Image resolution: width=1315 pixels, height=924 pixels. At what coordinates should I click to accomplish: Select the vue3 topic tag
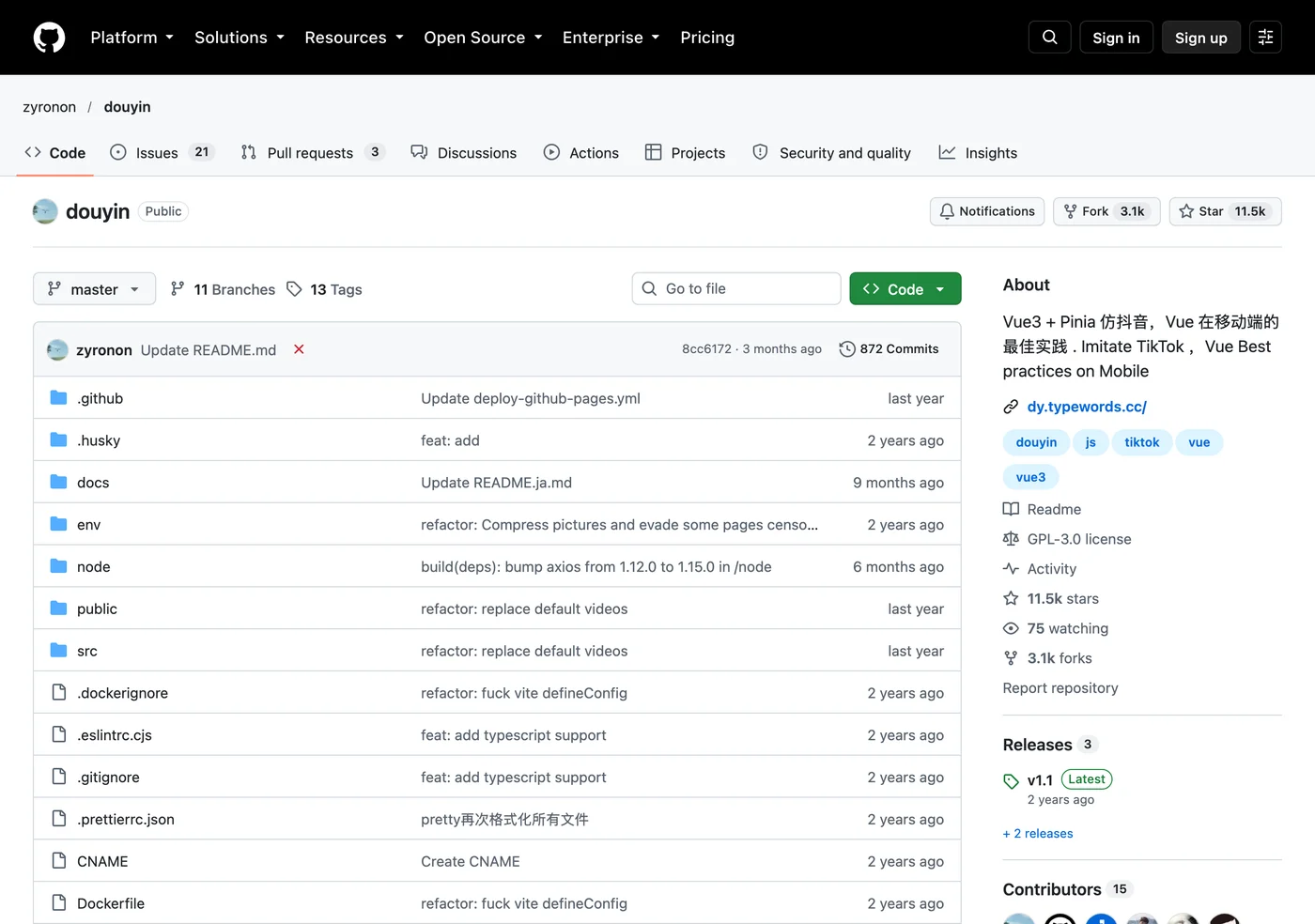point(1030,477)
